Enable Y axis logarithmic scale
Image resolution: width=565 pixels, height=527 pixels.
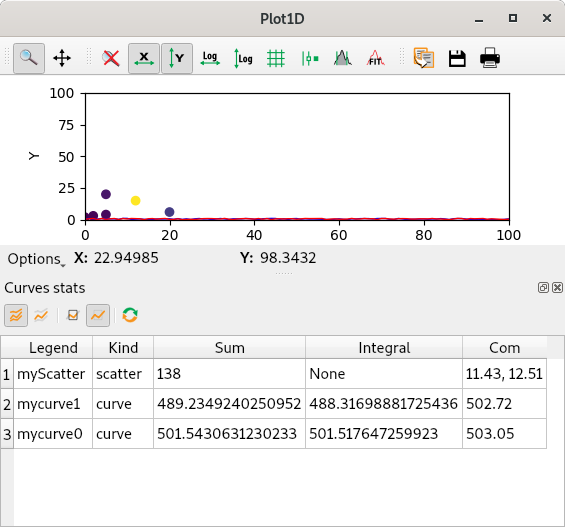pos(243,58)
